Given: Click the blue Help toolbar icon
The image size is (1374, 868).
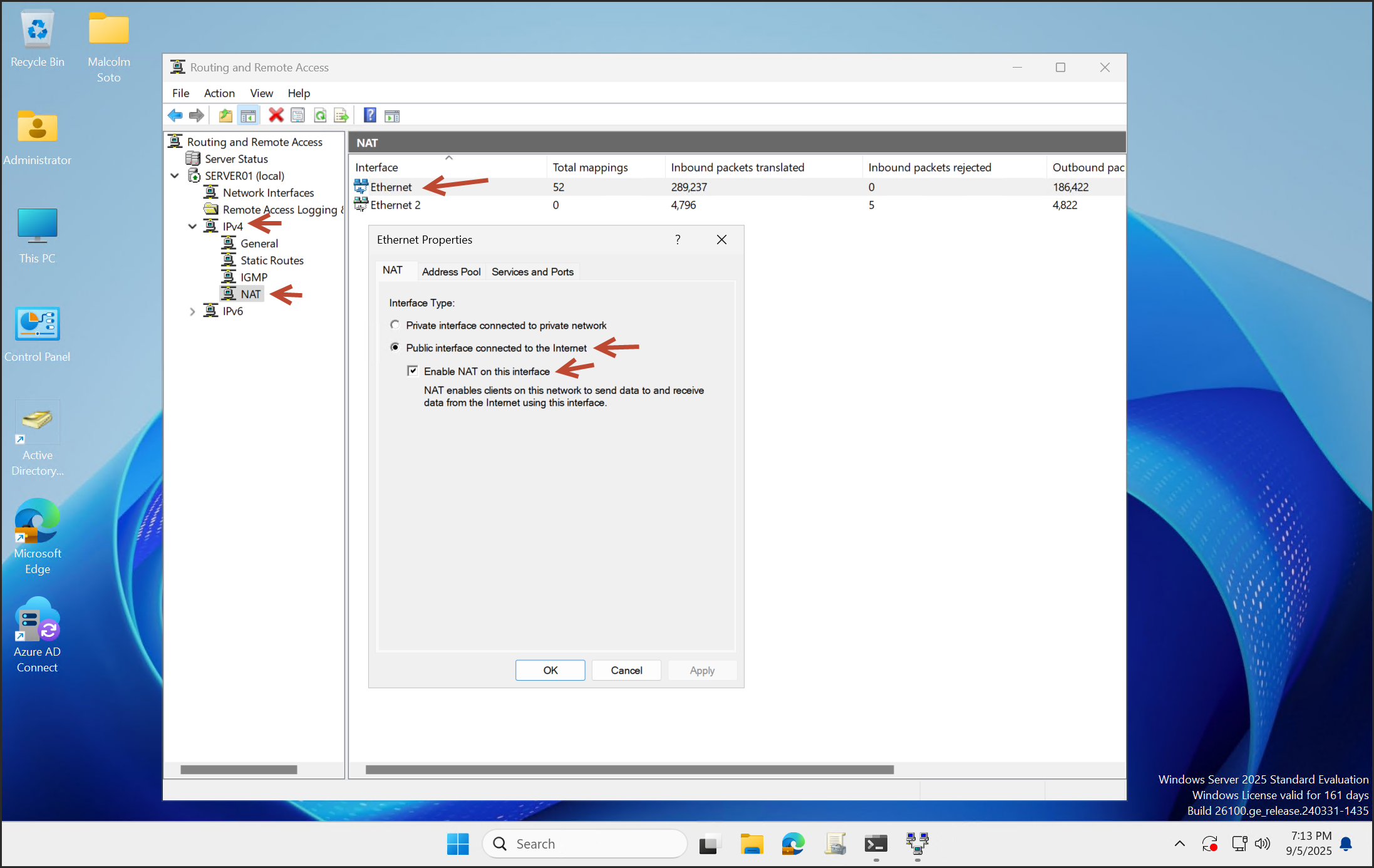Looking at the screenshot, I should click(x=370, y=115).
